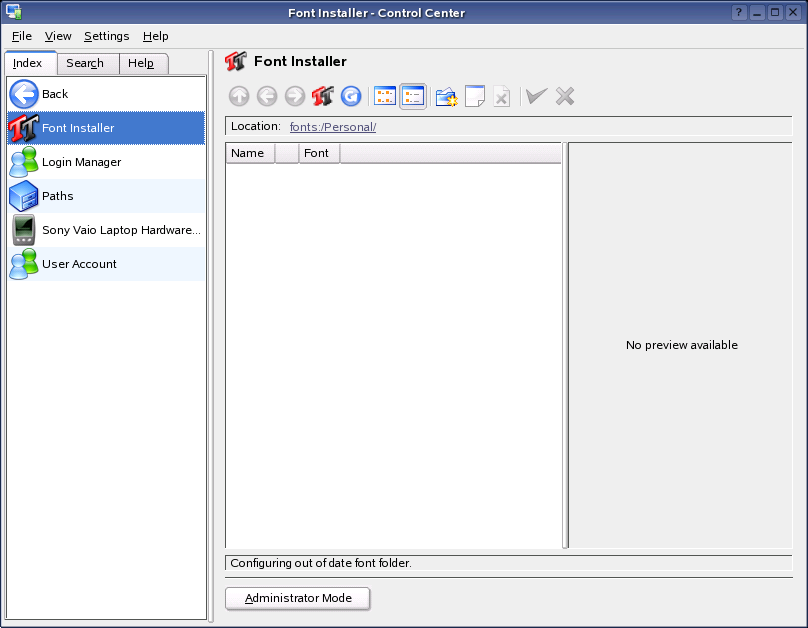Sort by the Font column header
Screen dimensions: 808x628
point(319,153)
